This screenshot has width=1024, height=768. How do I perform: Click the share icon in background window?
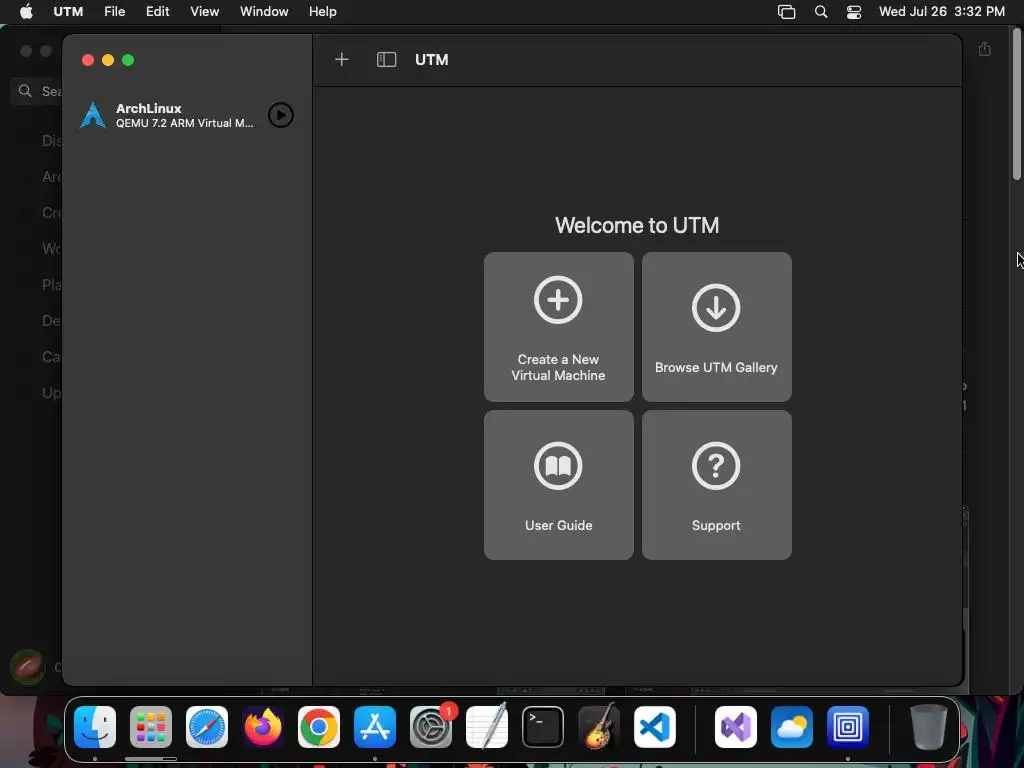(984, 49)
